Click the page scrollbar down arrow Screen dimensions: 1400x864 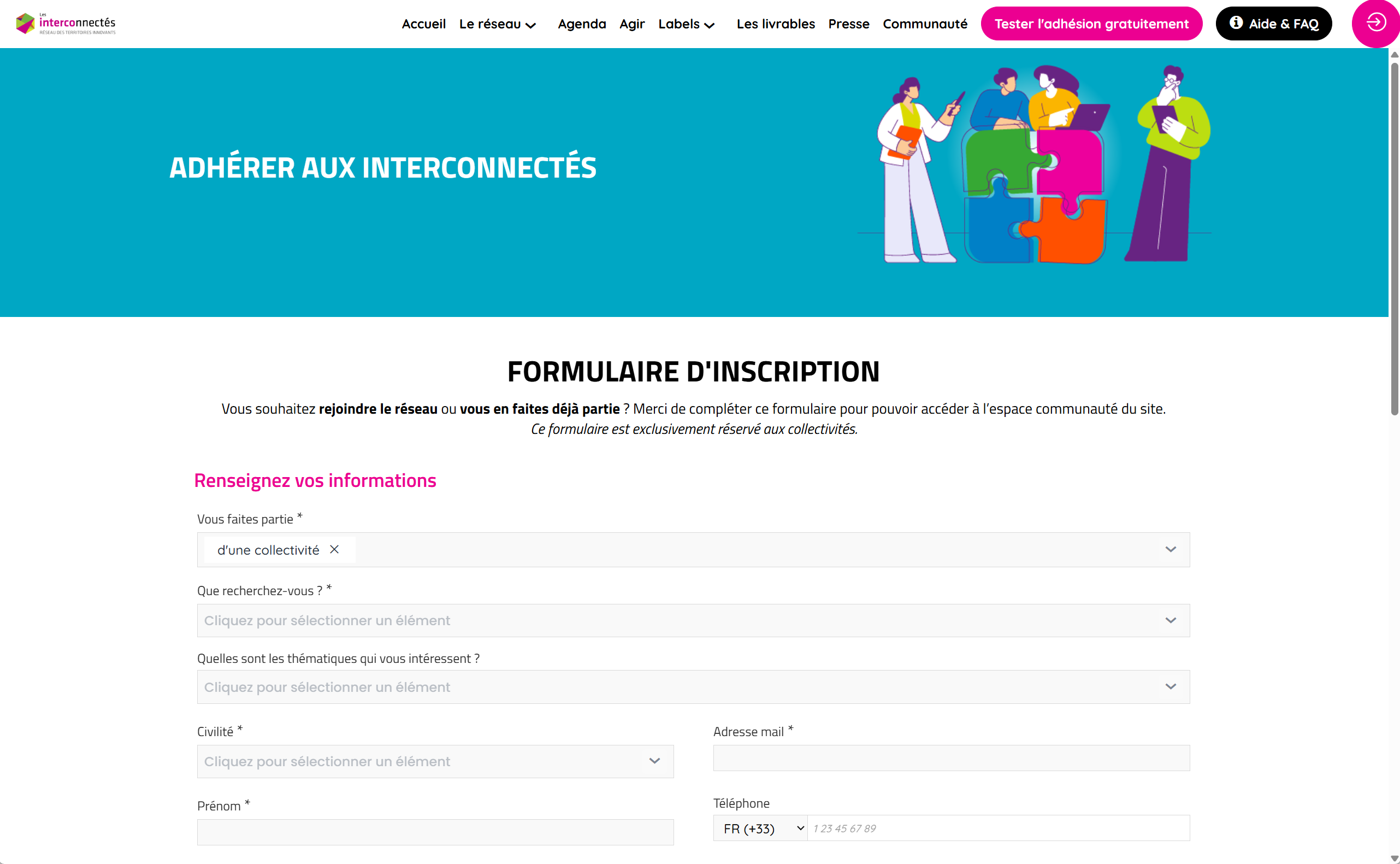(1395, 859)
